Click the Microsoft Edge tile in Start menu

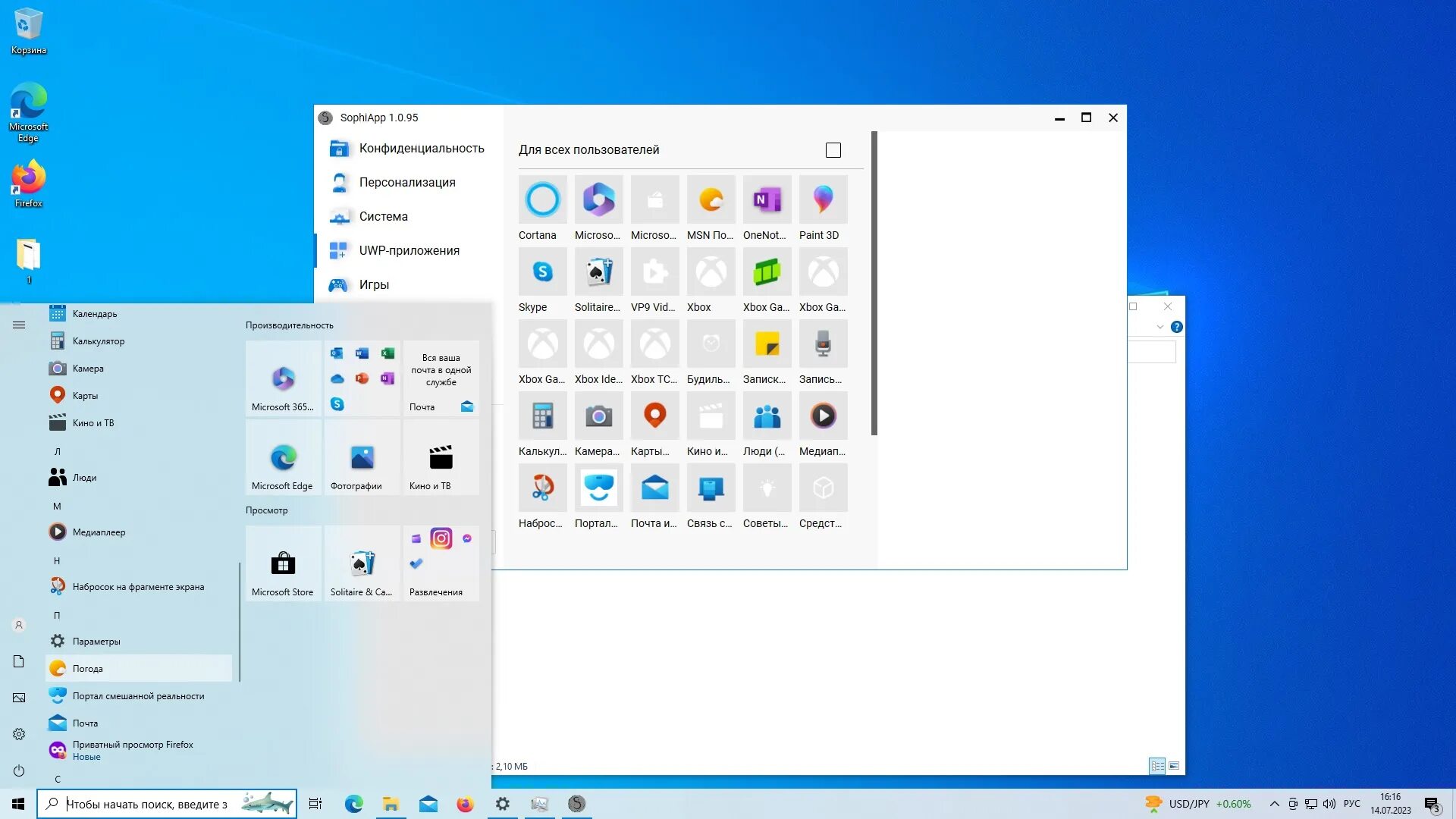coord(283,457)
